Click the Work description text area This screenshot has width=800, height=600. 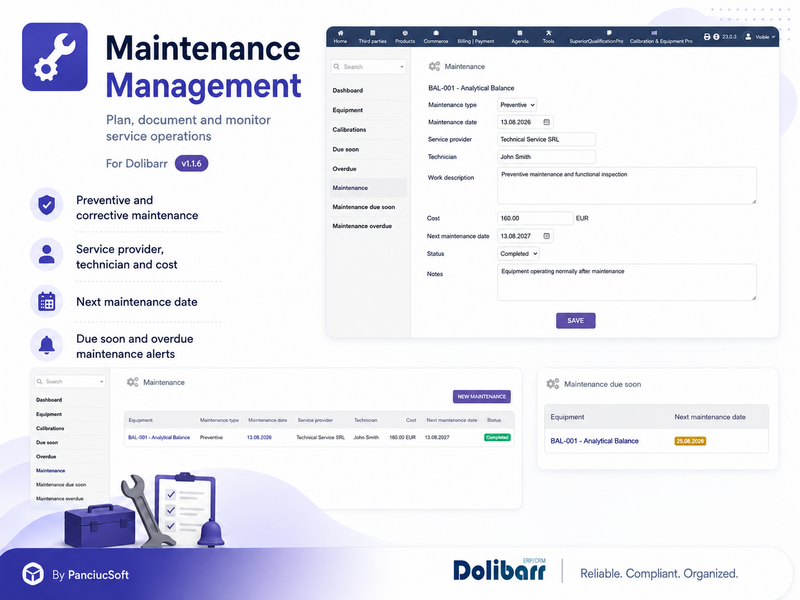627,186
